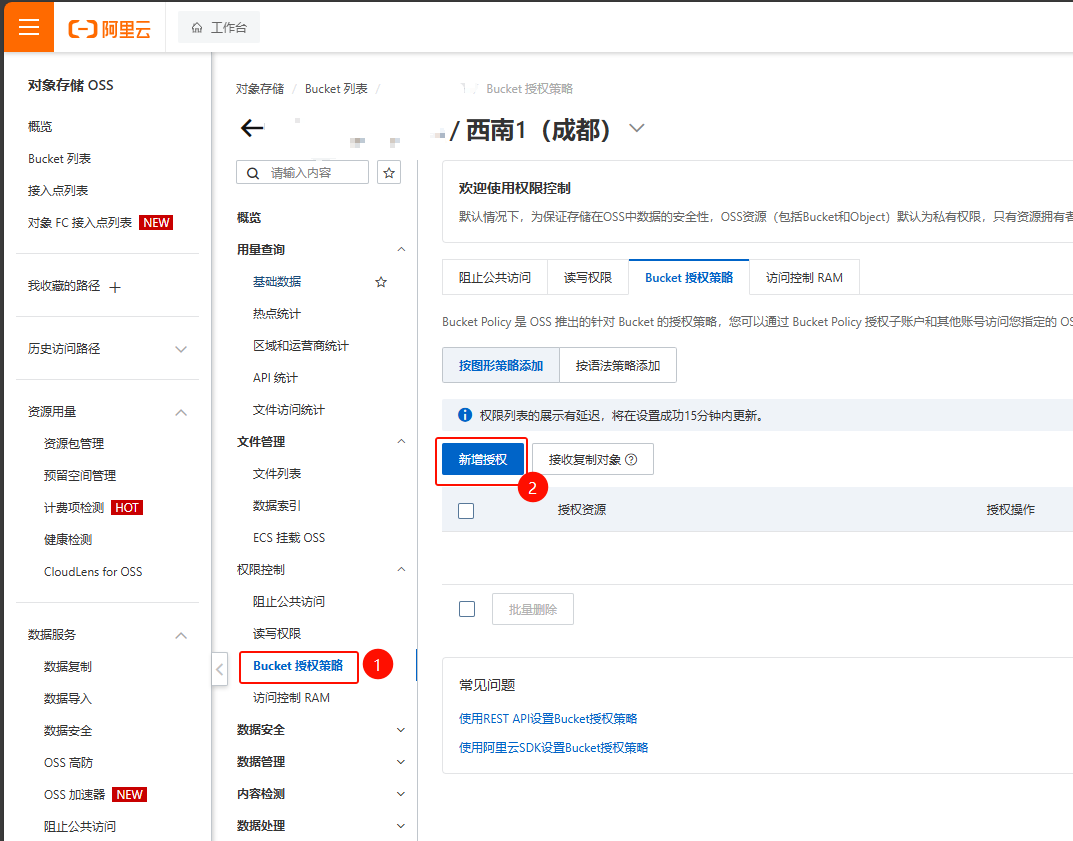Switch to 访问控制 RAM tab
Screen dimensions: 1073x841
pos(804,277)
